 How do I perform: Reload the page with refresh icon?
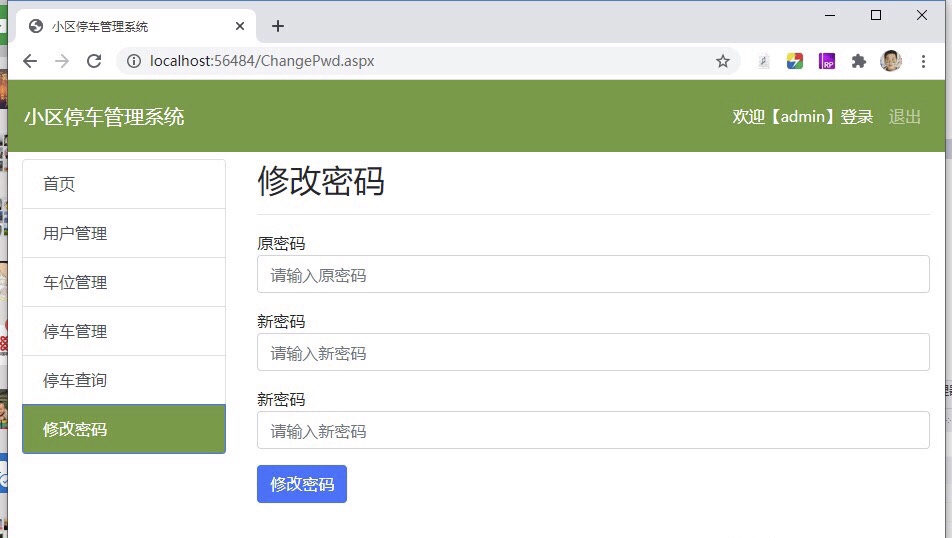tap(94, 61)
